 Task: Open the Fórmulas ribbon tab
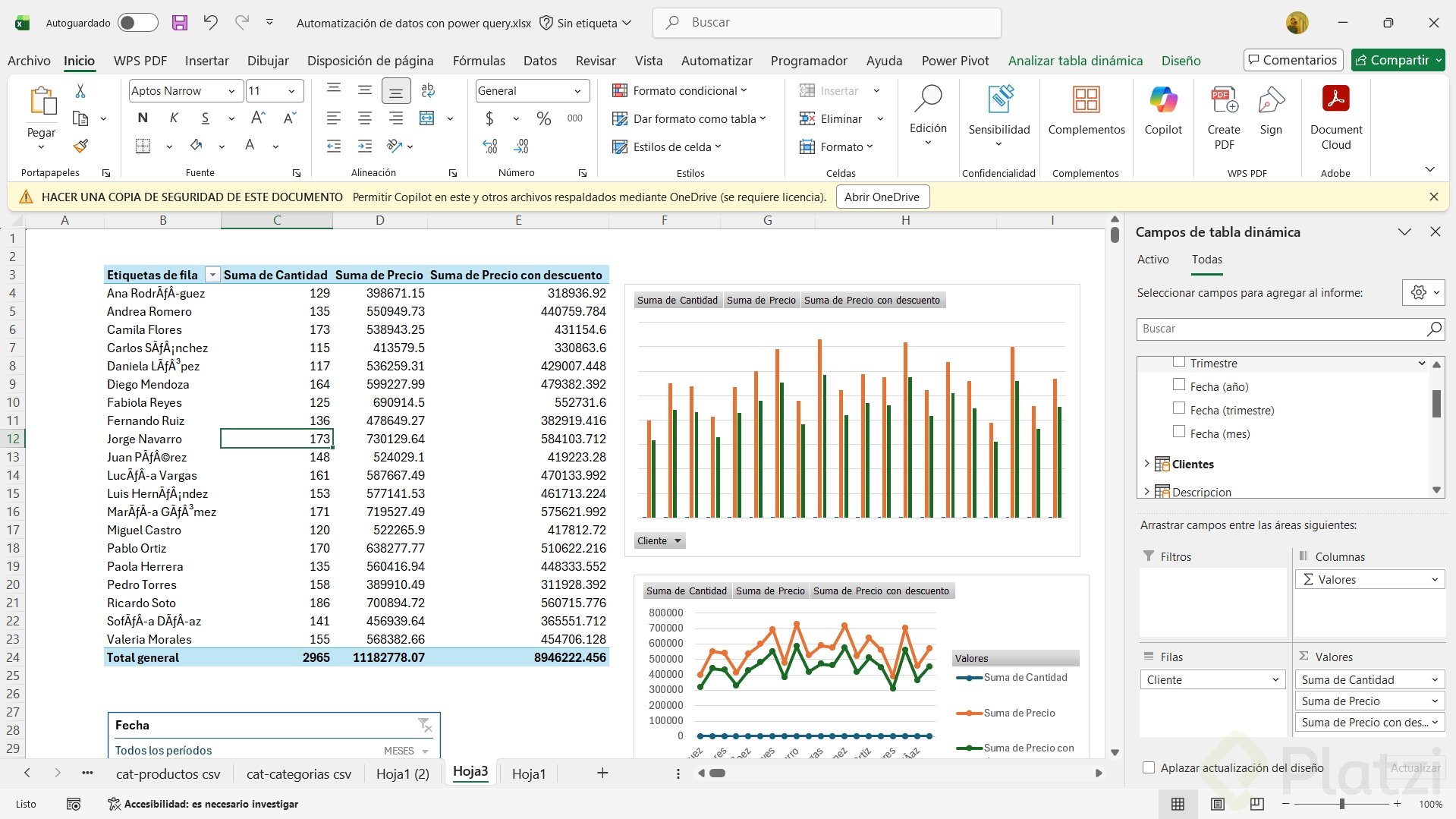click(479, 61)
